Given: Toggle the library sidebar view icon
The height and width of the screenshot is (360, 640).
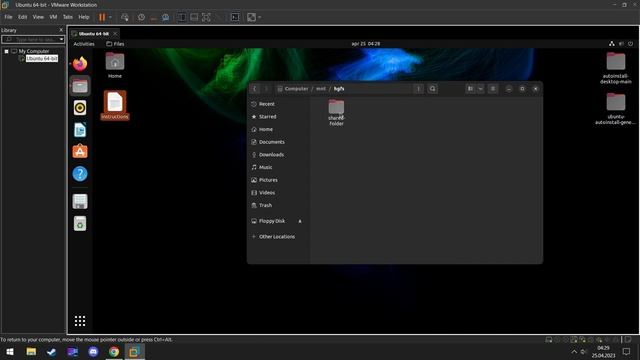Looking at the screenshot, I should pyautogui.click(x=182, y=17).
